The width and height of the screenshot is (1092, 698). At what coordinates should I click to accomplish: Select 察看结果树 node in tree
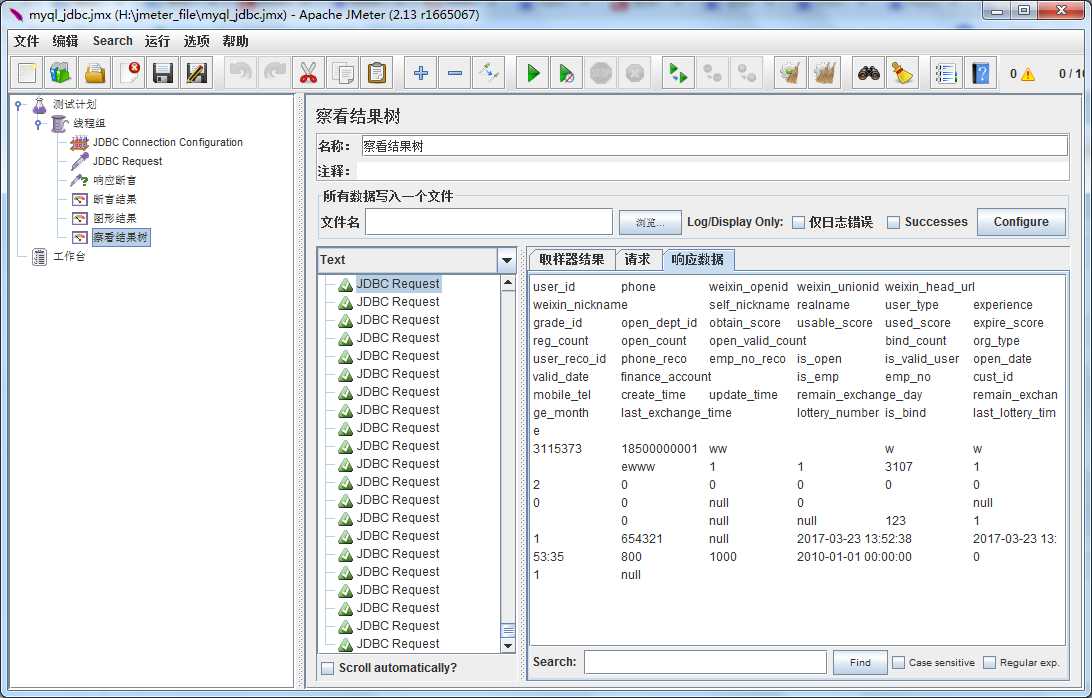[x=120, y=238]
